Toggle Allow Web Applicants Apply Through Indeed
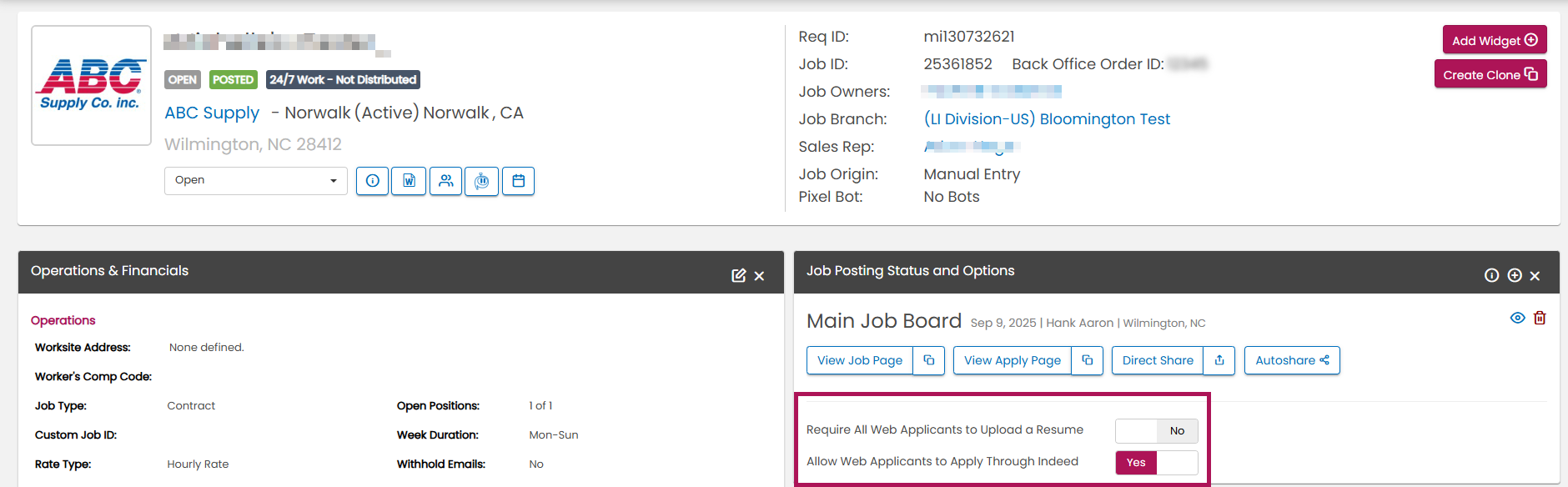Viewport: 1568px width, 487px height. point(1157,463)
